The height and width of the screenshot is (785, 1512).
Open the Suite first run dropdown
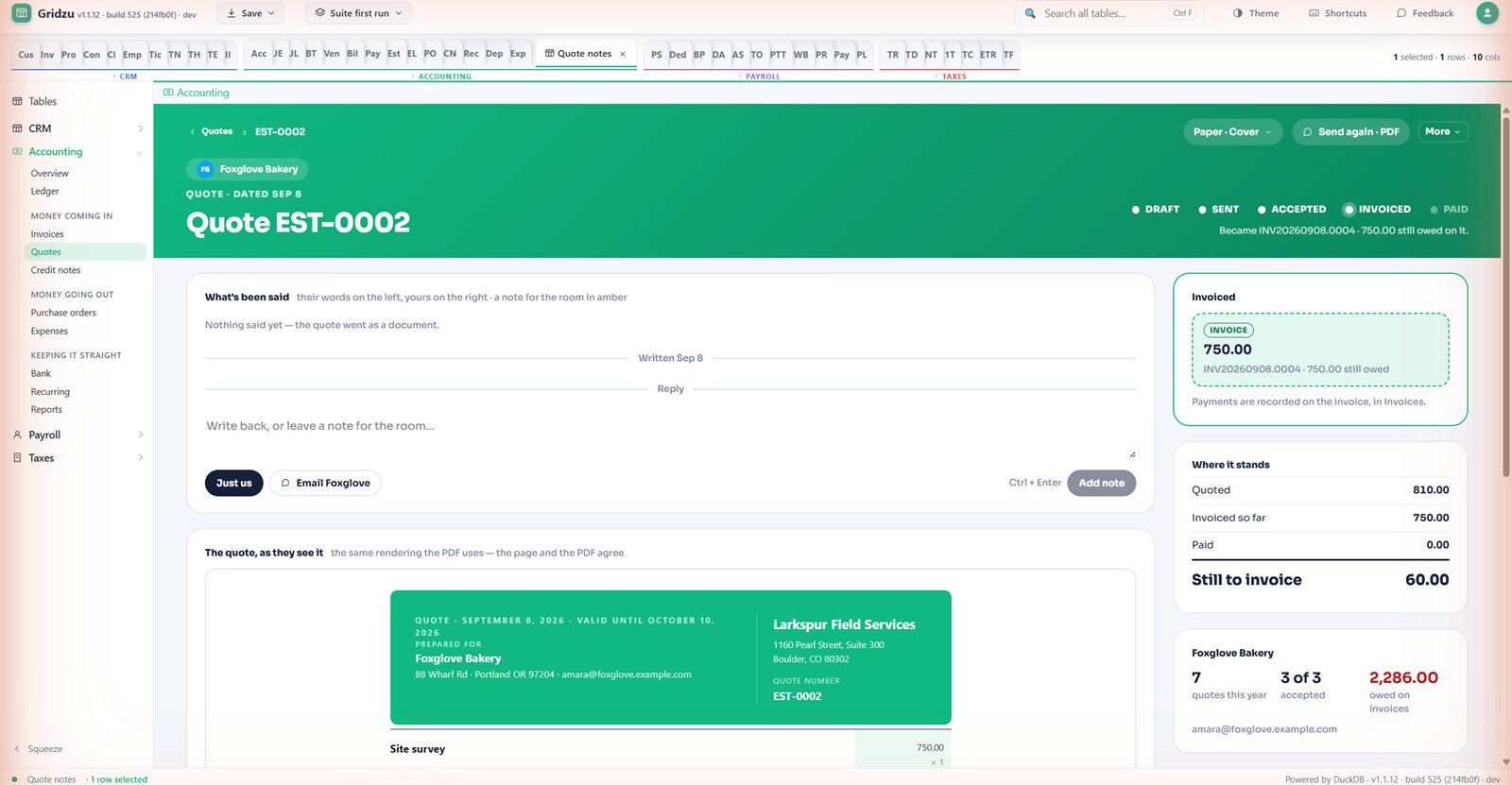[358, 13]
